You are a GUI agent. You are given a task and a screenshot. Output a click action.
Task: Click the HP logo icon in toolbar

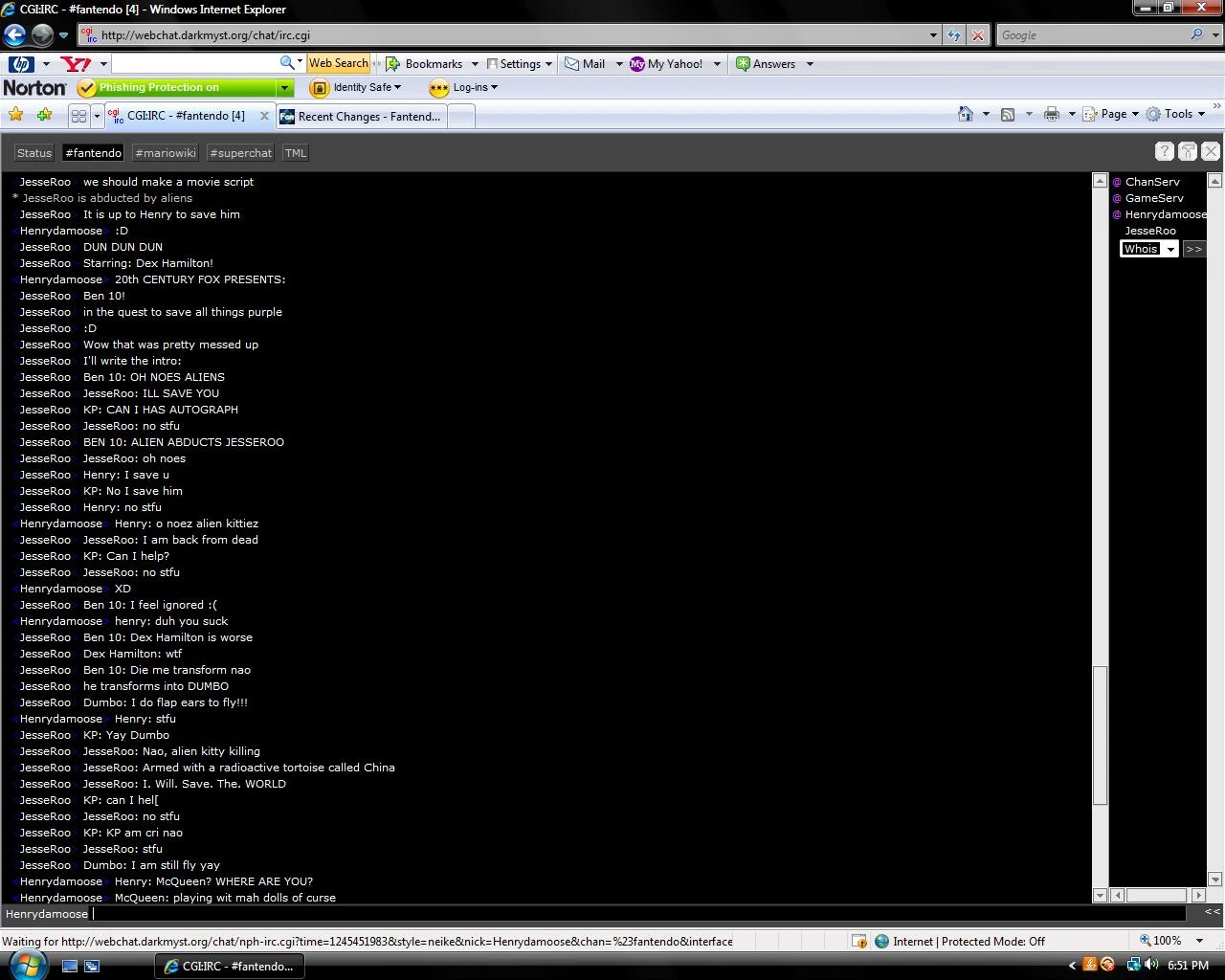coord(21,64)
